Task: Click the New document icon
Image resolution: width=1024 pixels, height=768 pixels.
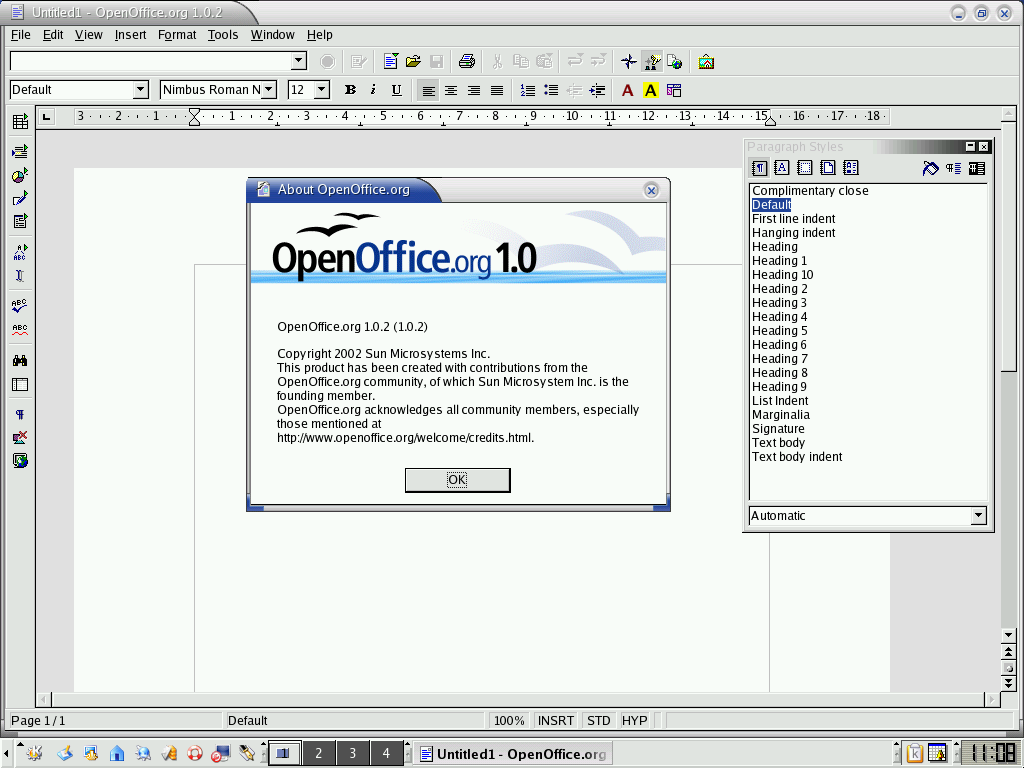Action: [391, 61]
